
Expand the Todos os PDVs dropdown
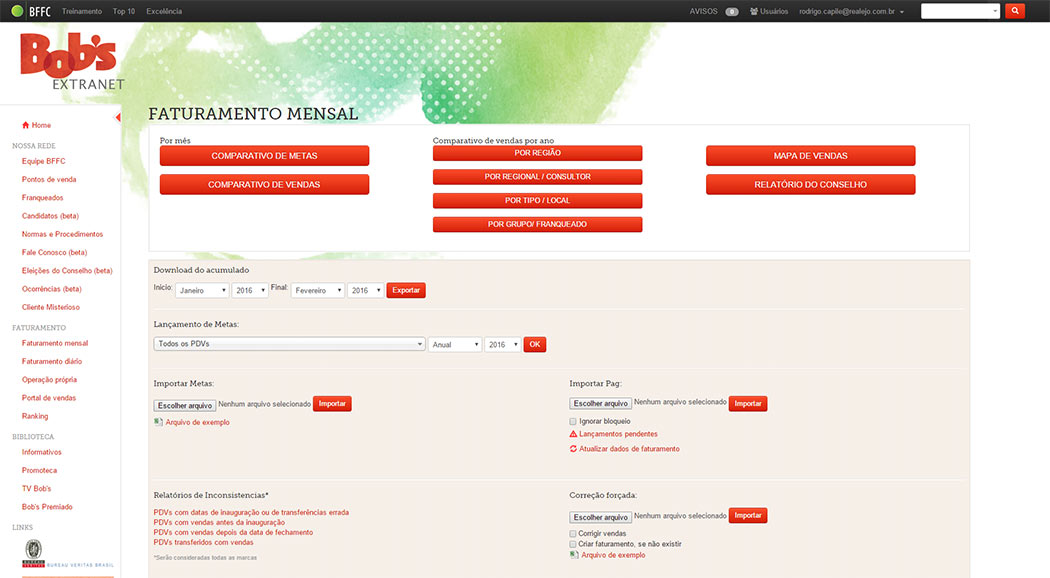pyautogui.click(x=289, y=344)
